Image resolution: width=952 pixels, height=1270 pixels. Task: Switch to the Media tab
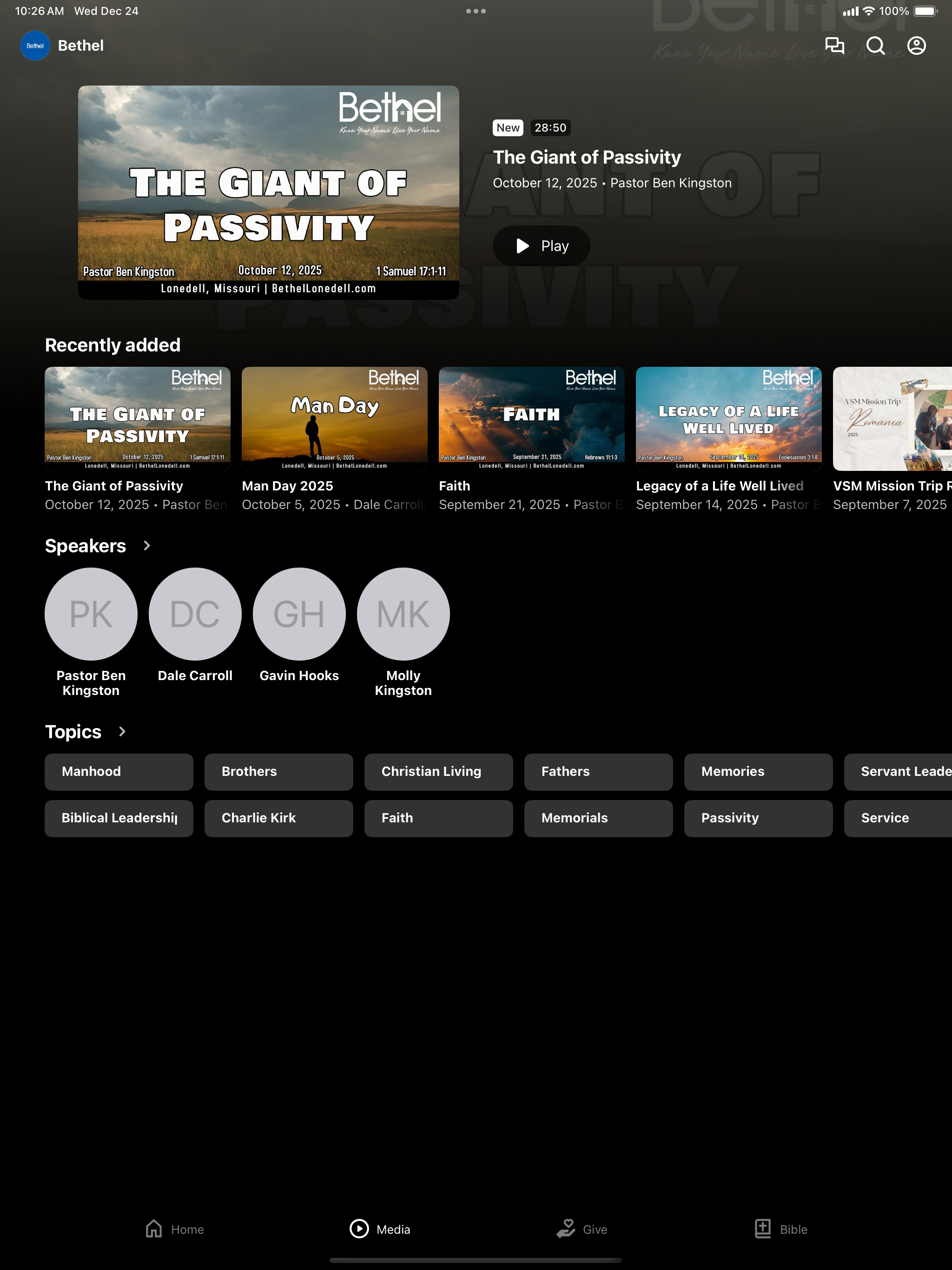(380, 1229)
